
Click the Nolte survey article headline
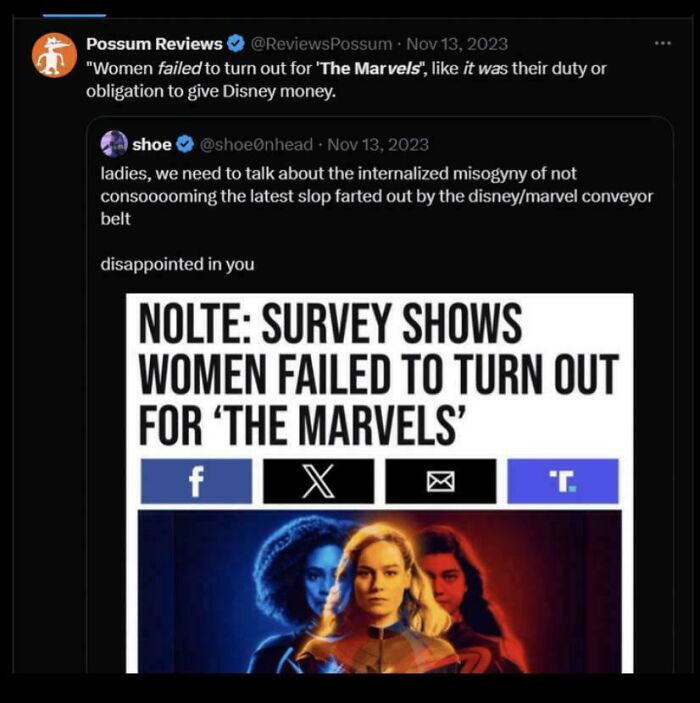point(378,374)
